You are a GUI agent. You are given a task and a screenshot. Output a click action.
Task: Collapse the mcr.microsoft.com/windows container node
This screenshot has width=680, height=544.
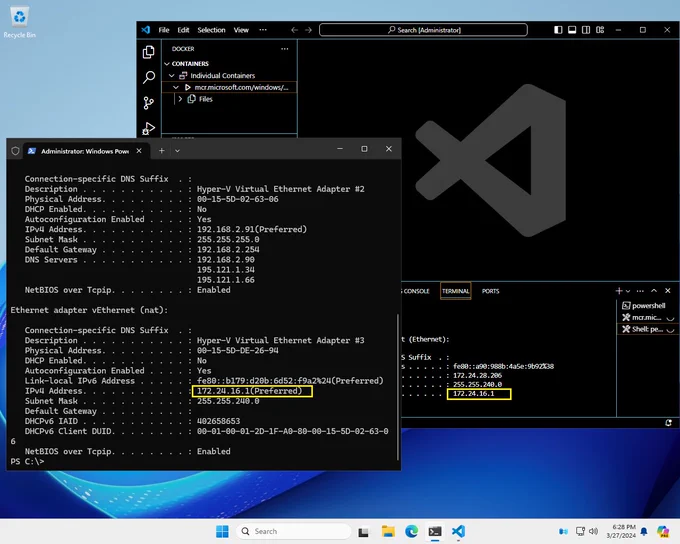176,87
